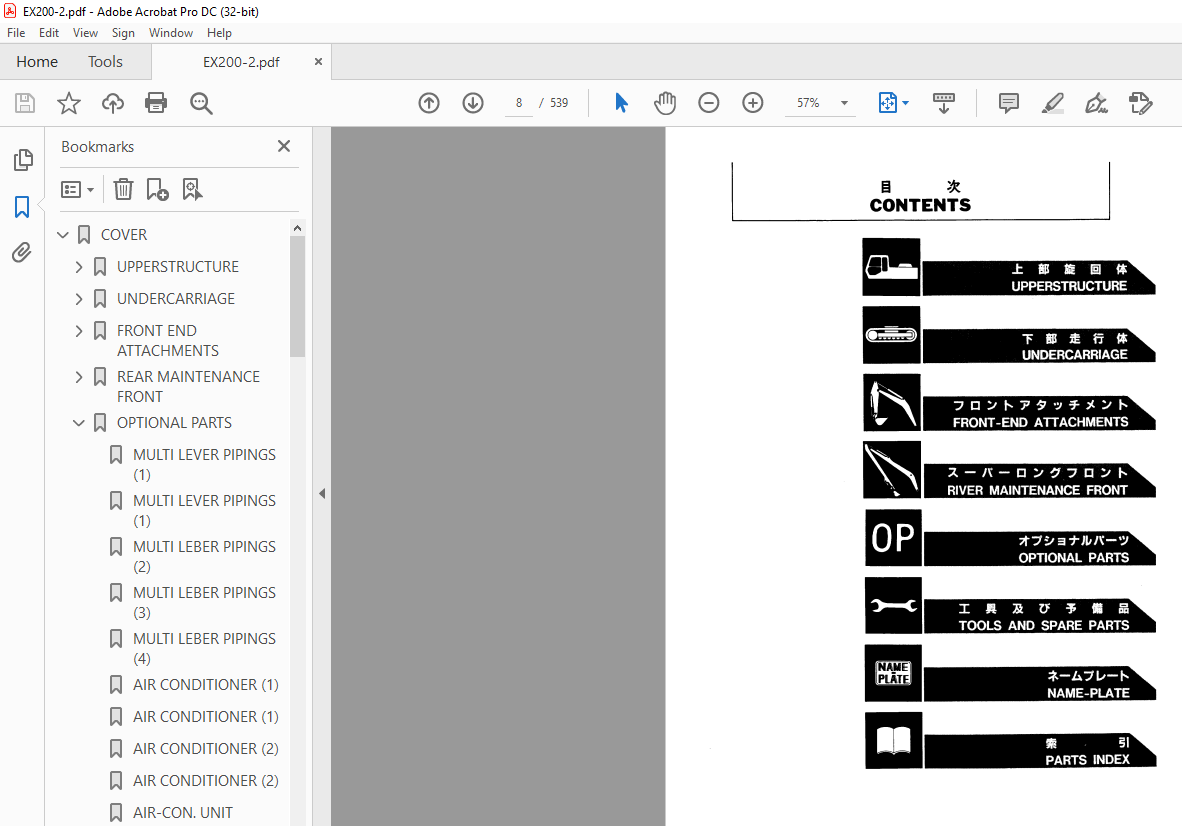The width and height of the screenshot is (1182, 826).
Task: Collapse the OPTIONAL PARTS bookmark
Action: (x=78, y=423)
